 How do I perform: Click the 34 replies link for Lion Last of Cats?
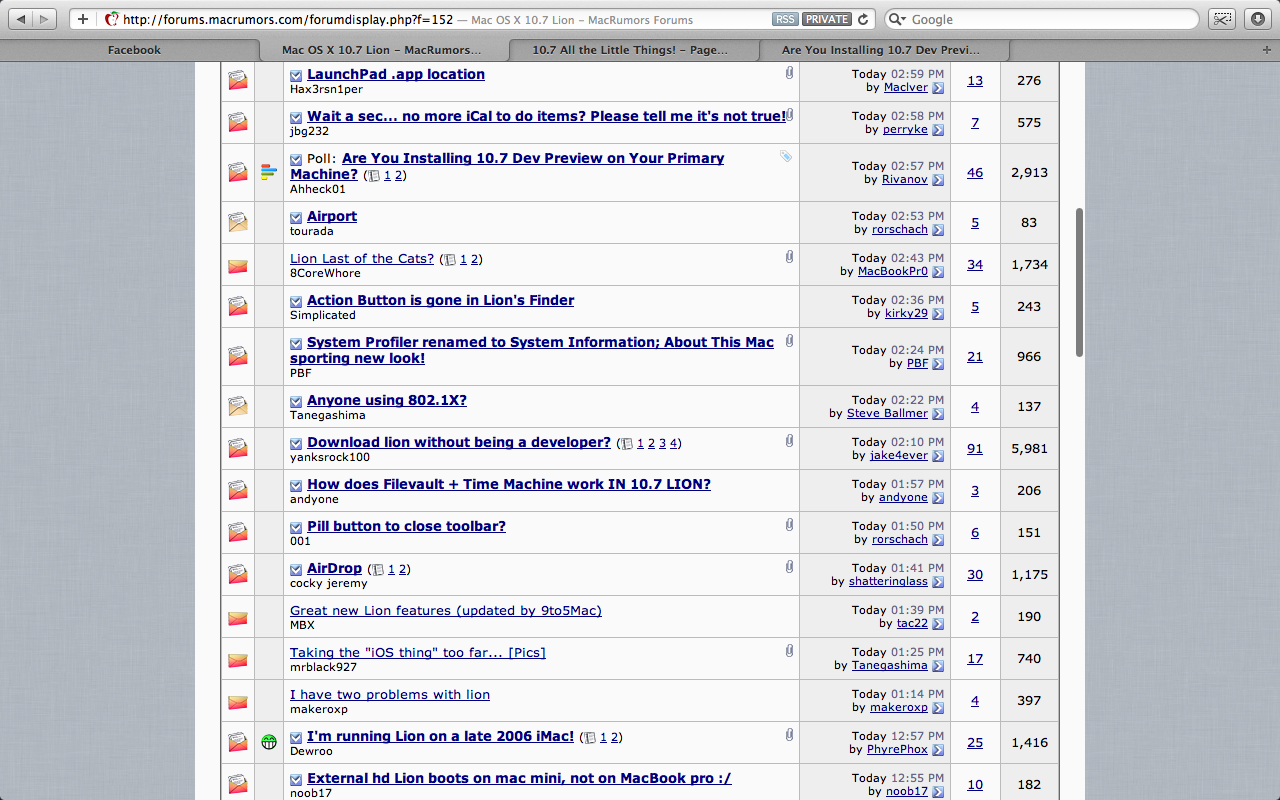pyautogui.click(x=975, y=265)
